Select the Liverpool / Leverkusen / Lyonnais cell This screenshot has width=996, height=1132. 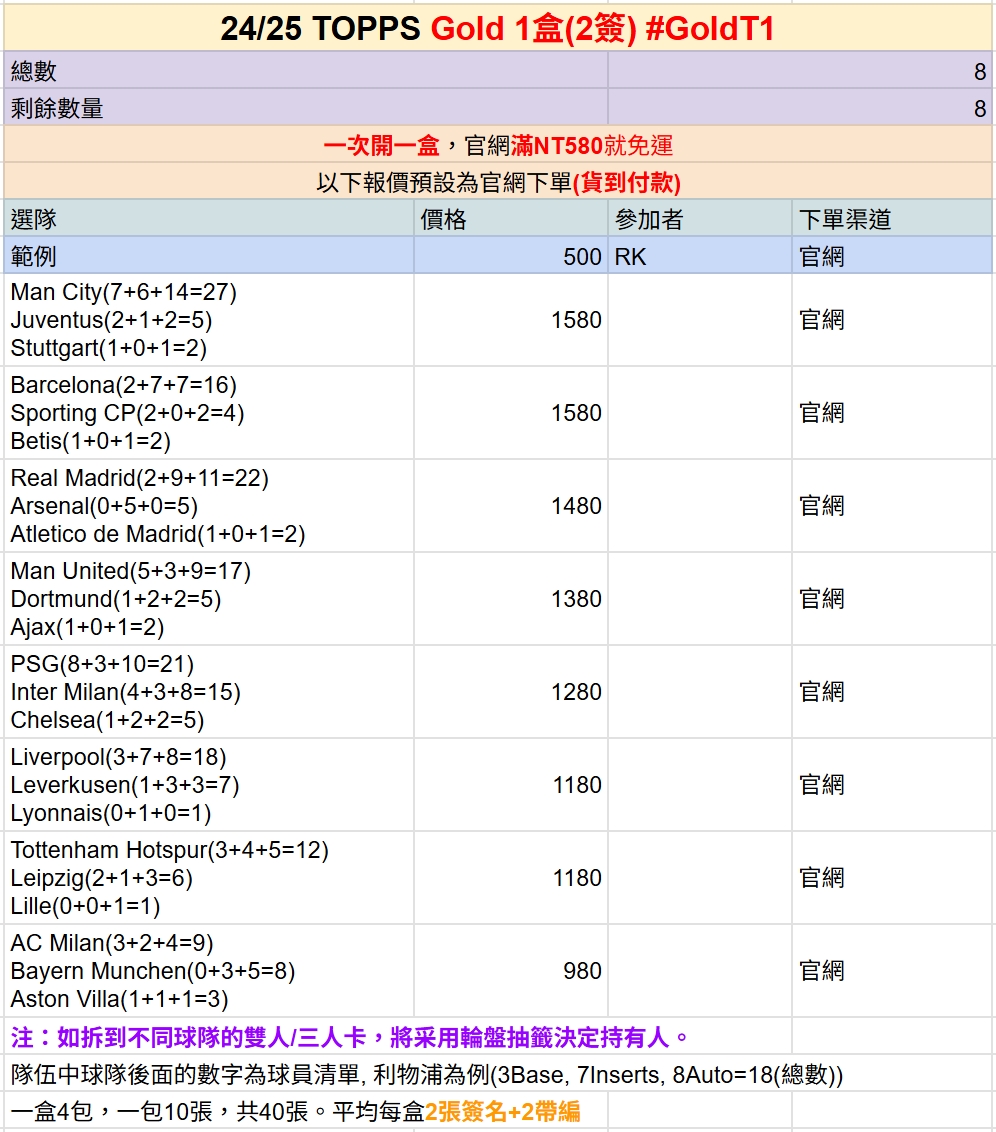209,785
